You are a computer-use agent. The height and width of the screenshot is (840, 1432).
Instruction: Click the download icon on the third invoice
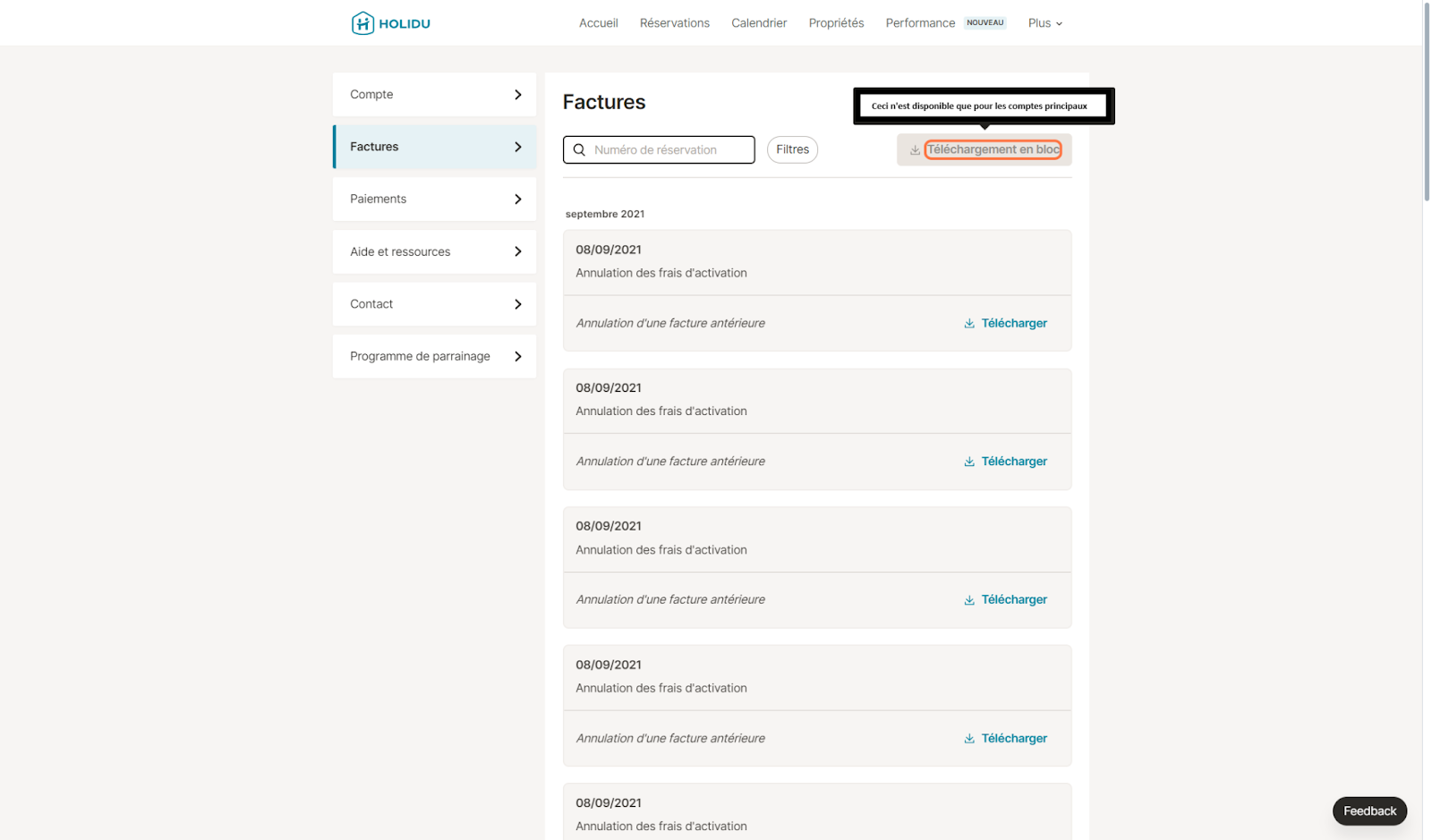968,600
